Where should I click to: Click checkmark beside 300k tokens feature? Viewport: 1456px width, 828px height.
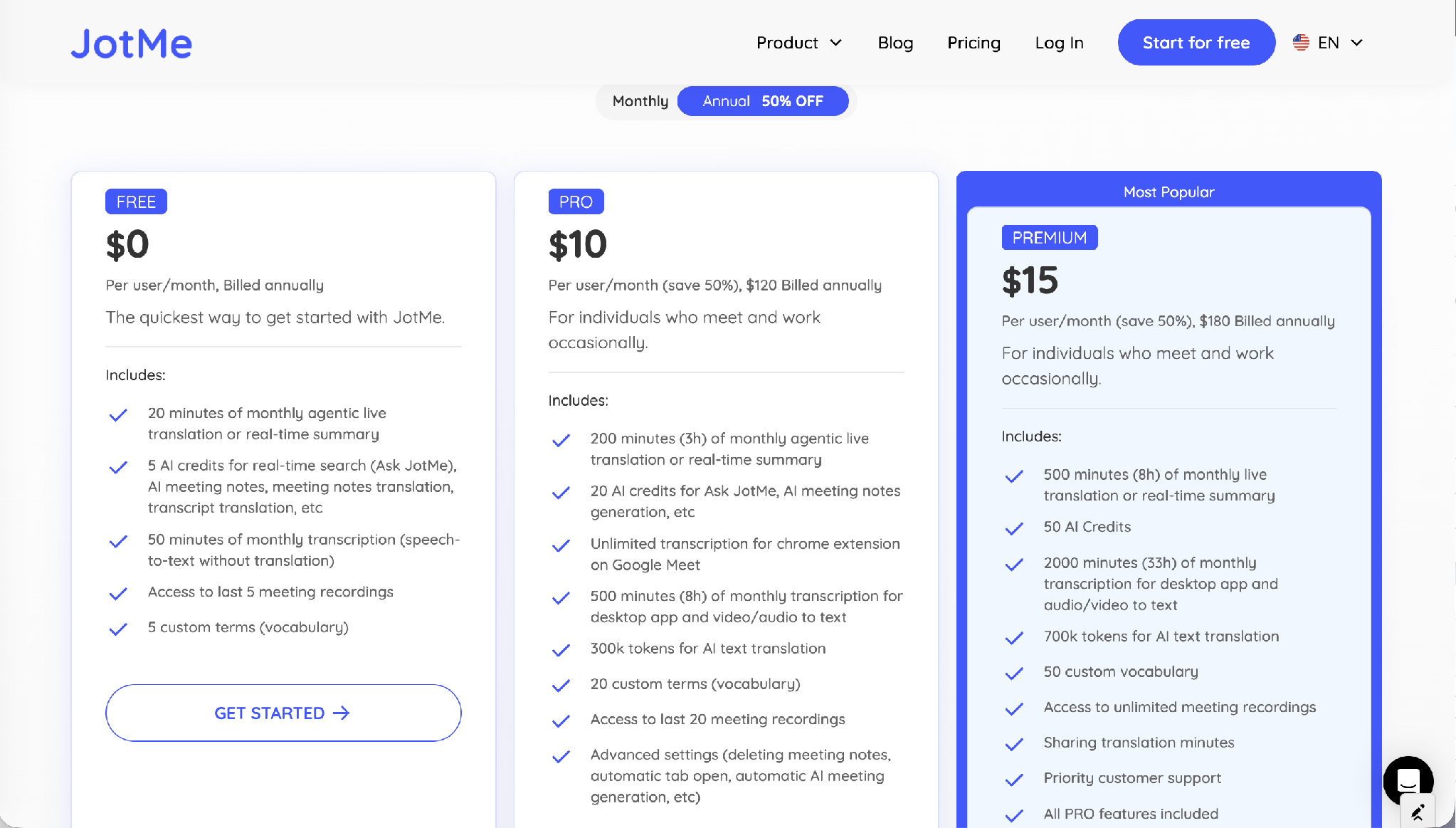click(561, 651)
